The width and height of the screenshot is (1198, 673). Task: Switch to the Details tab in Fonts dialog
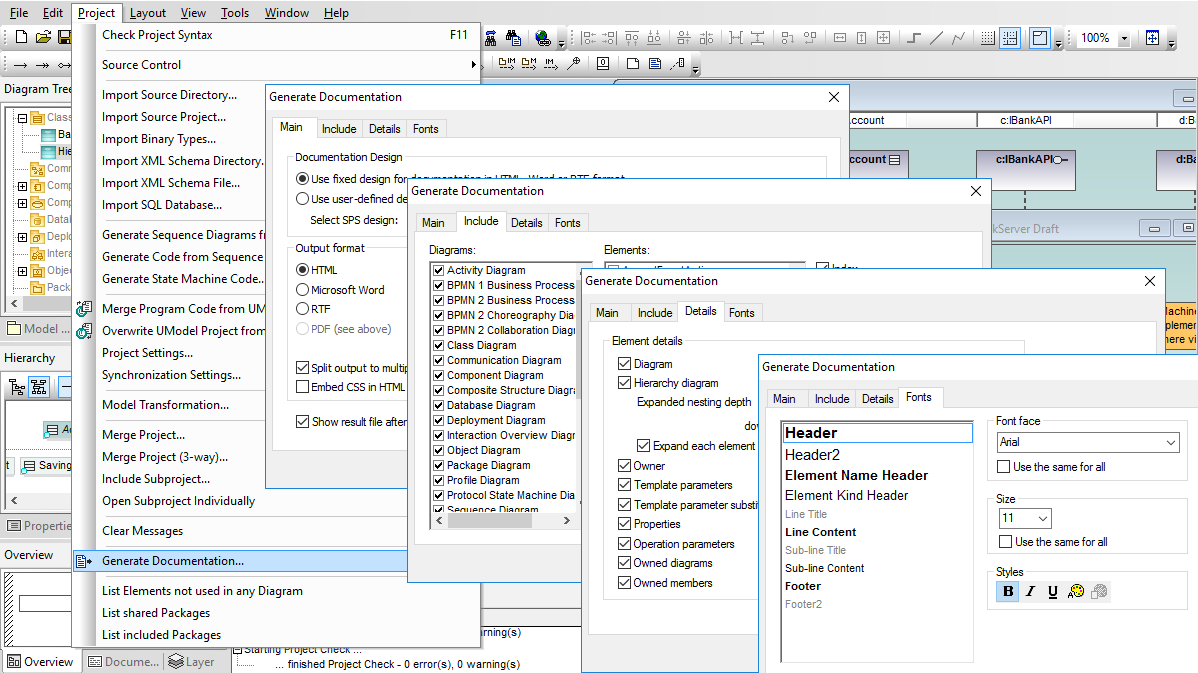click(877, 399)
